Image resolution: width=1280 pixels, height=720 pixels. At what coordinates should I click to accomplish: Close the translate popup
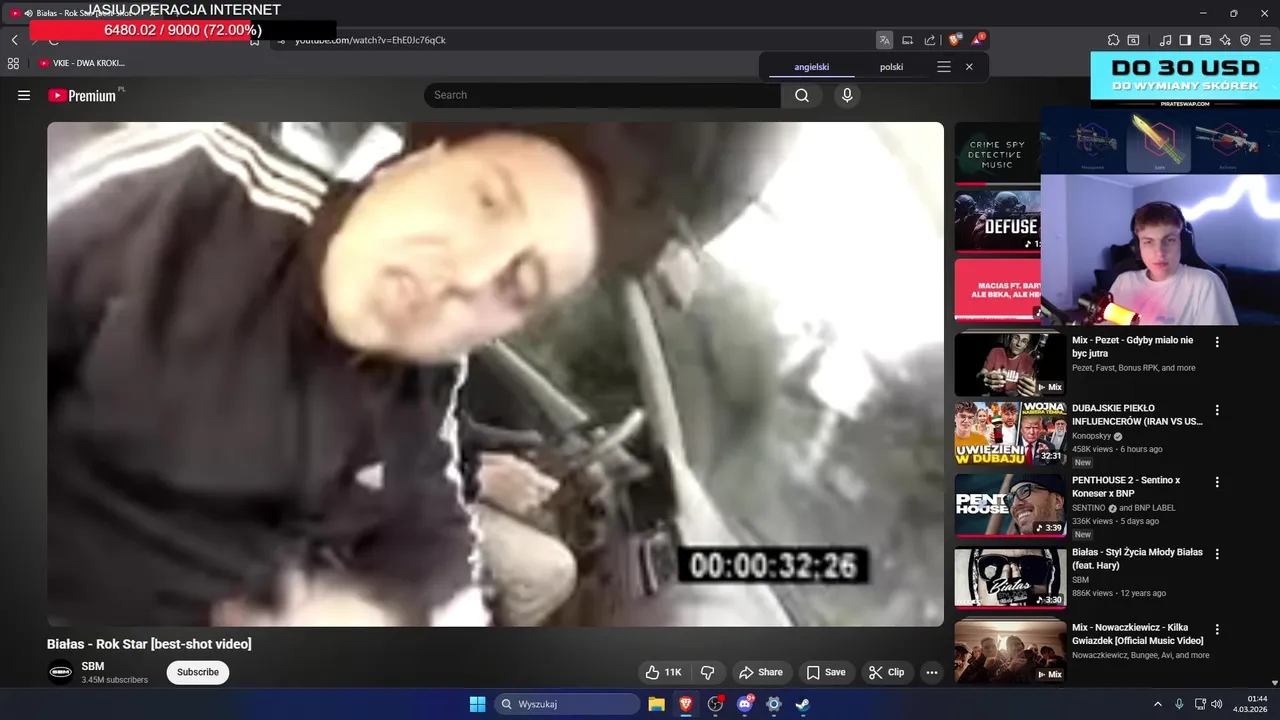click(969, 67)
